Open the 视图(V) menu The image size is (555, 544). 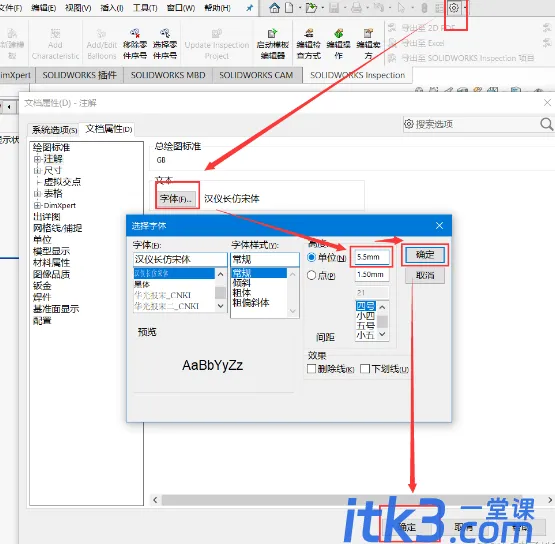click(78, 7)
